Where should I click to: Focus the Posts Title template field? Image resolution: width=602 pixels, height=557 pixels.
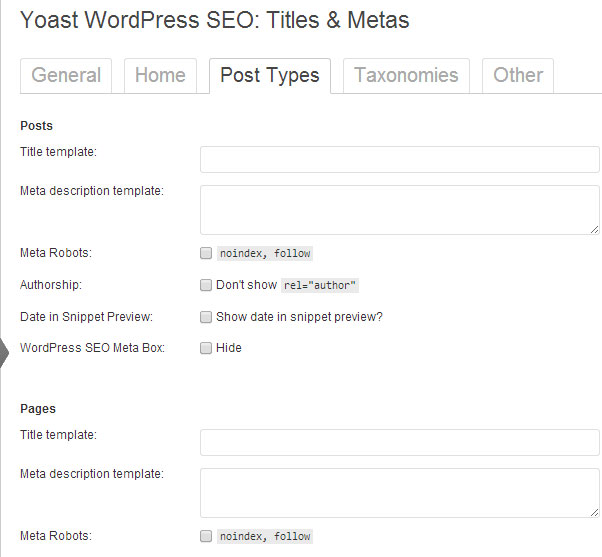[x=400, y=159]
